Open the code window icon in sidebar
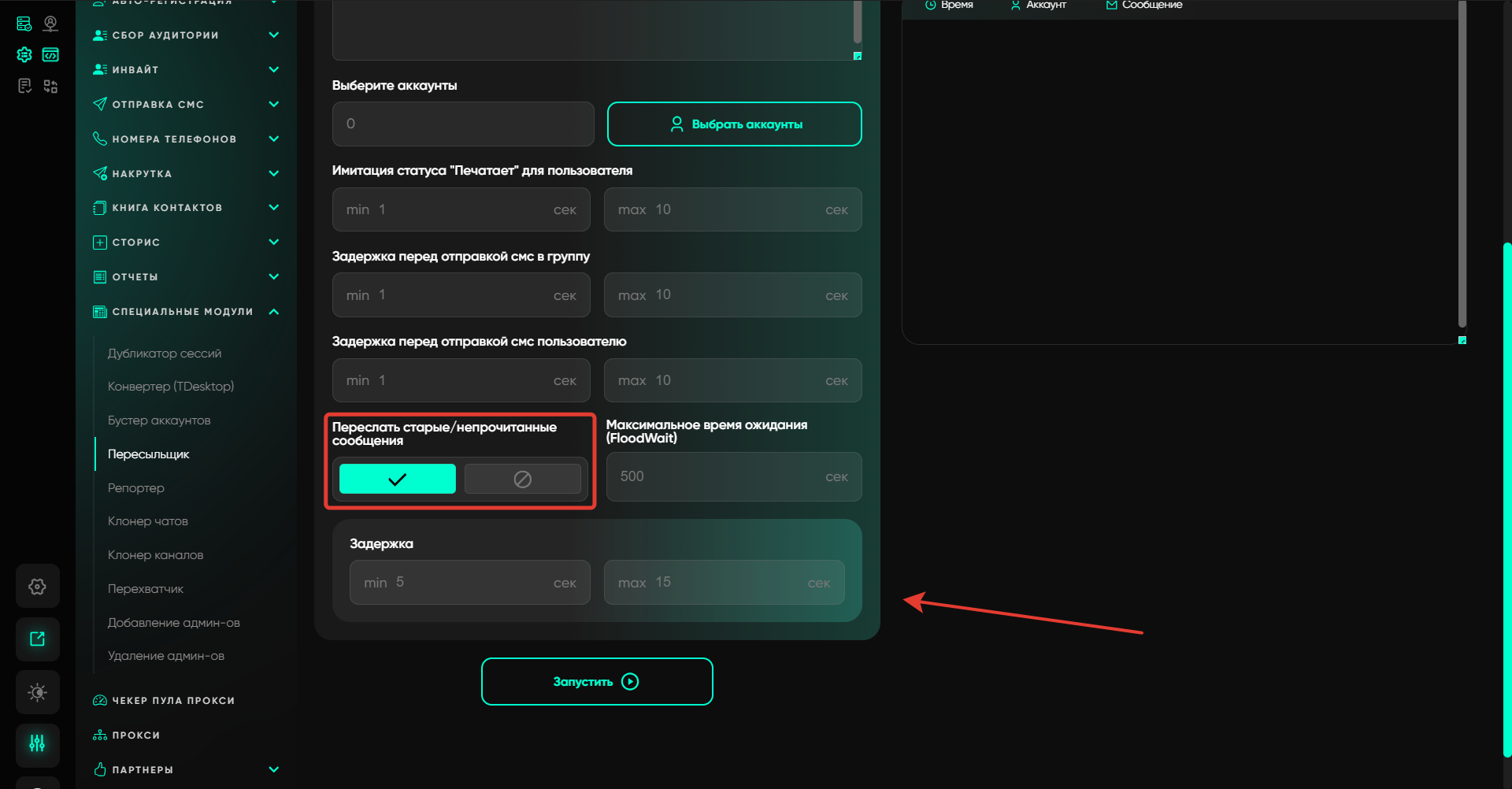The width and height of the screenshot is (1512, 789). coord(50,55)
